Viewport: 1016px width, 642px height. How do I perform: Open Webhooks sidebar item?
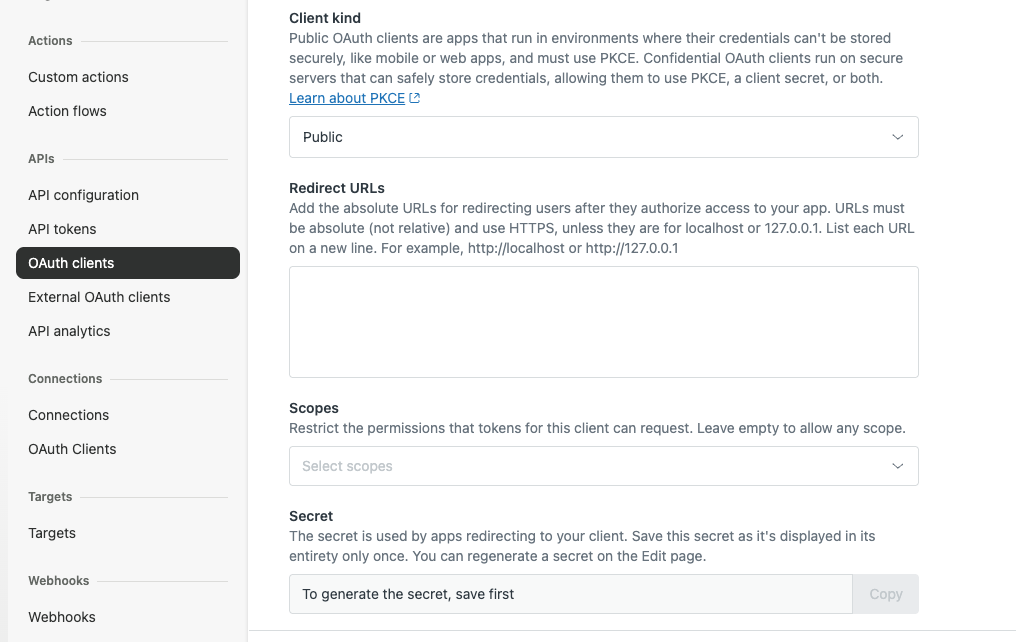coord(62,617)
